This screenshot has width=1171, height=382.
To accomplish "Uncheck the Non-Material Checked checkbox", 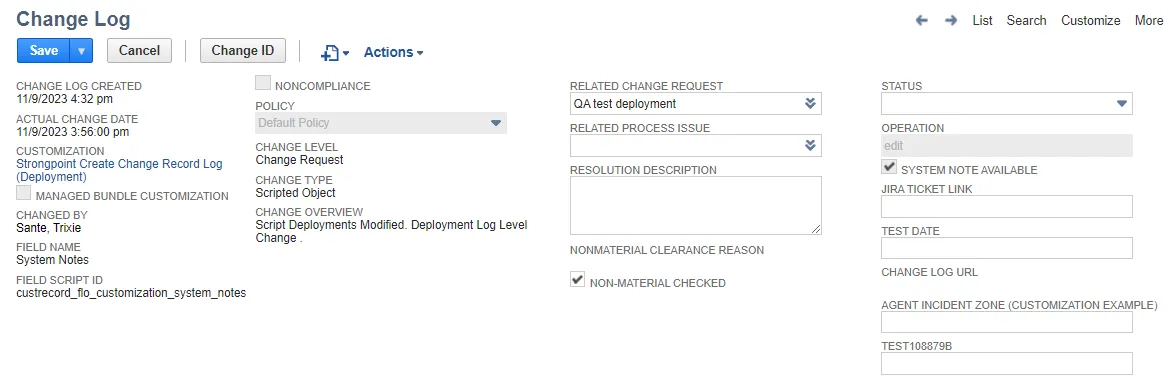I will 577,281.
